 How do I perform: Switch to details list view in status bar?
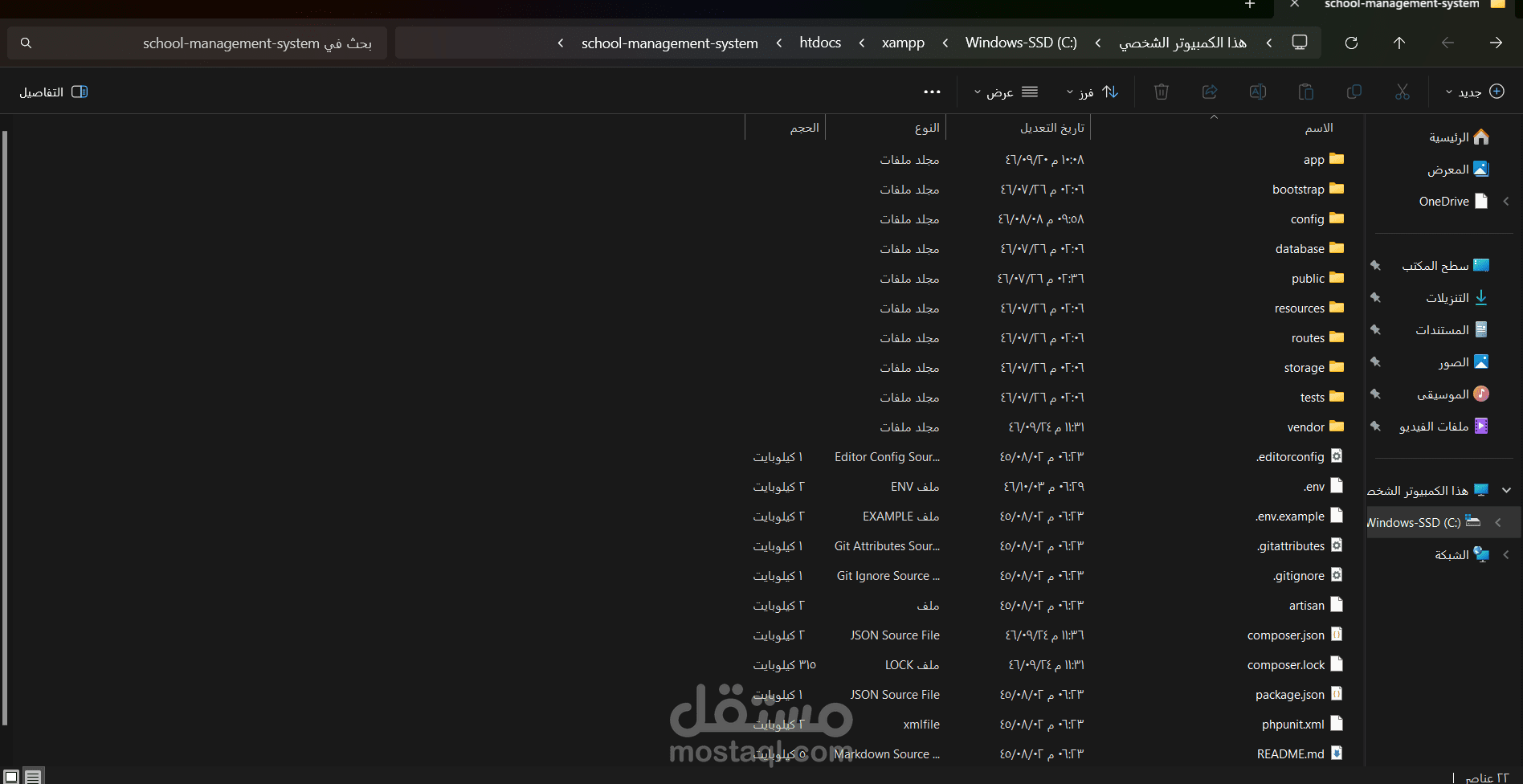(x=33, y=777)
